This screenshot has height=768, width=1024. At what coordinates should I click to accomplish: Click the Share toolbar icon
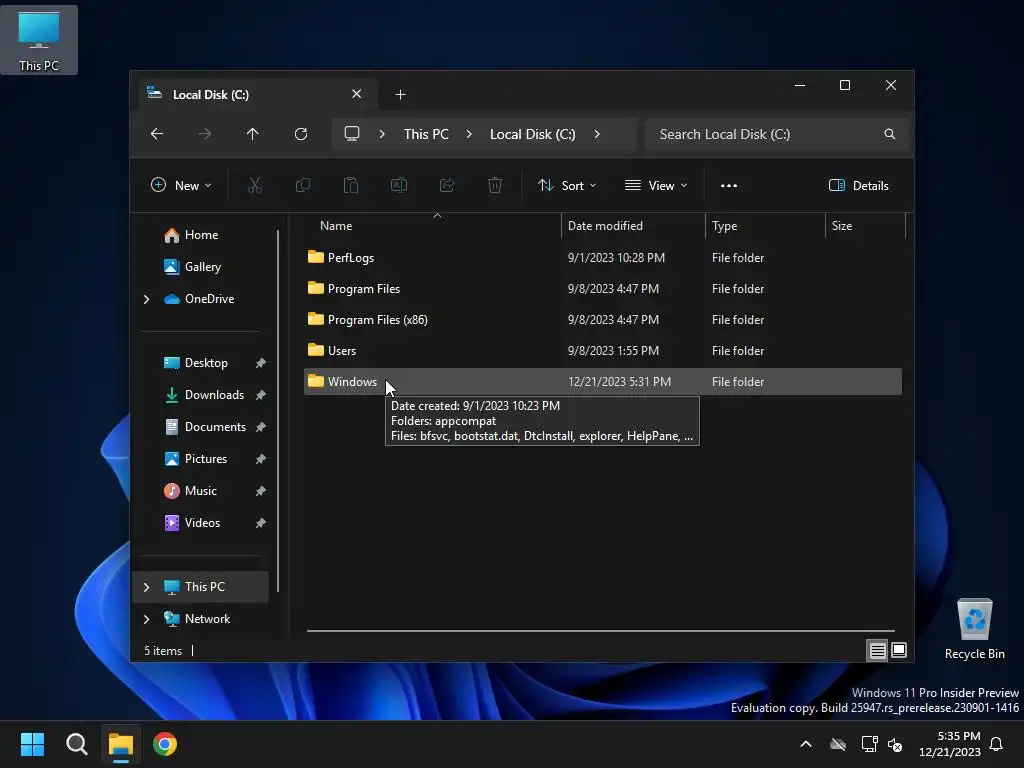tap(447, 185)
